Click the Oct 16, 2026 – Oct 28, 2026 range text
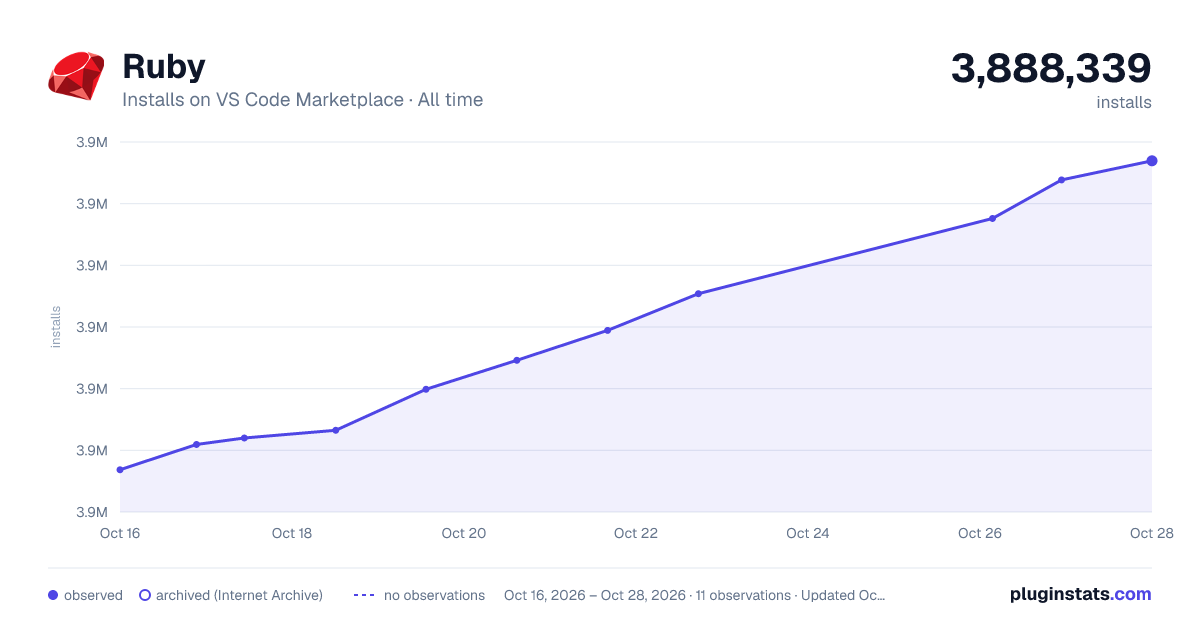Screen dimensions: 1200x630 [595, 595]
